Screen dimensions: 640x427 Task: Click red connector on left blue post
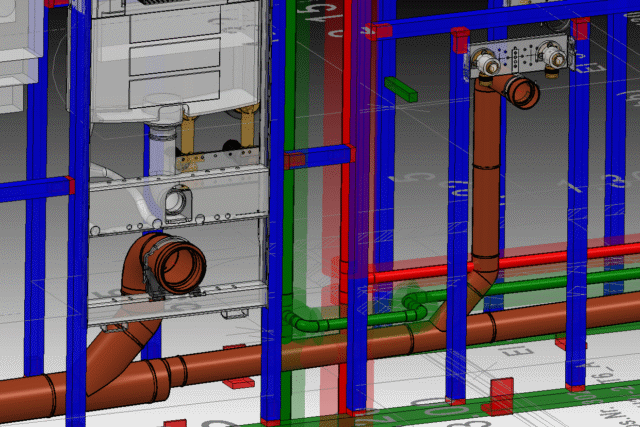[70, 186]
